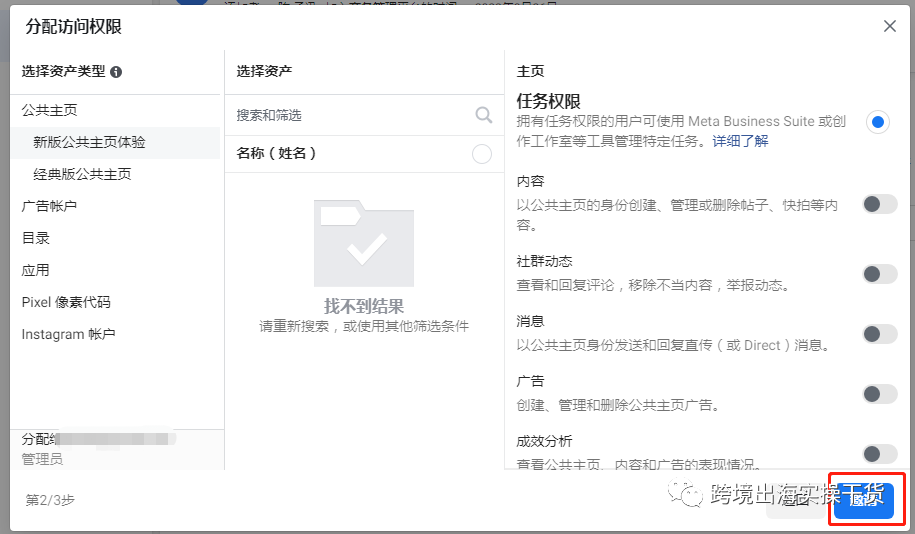
Task: Click the info icon beside 选择资产类型
Action: 116,72
